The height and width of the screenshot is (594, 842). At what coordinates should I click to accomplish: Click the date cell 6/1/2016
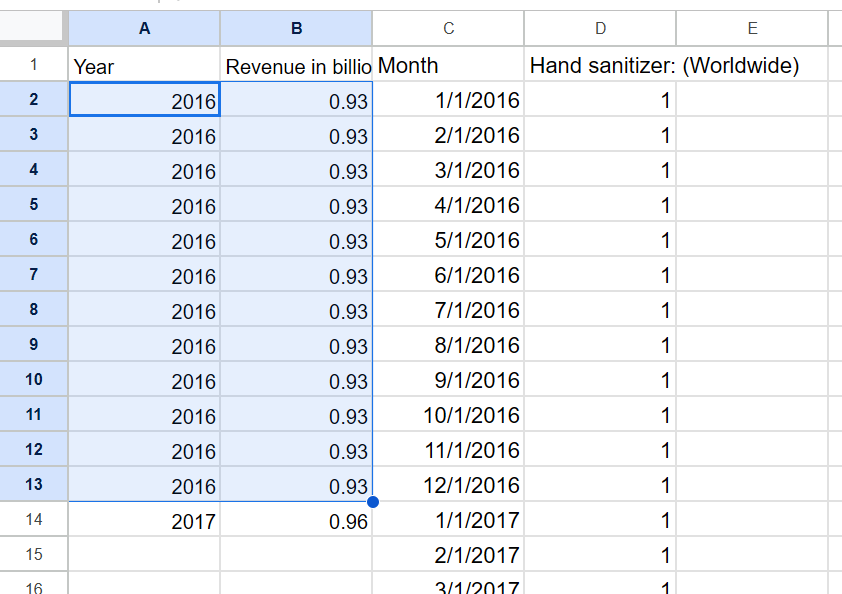pos(448,274)
